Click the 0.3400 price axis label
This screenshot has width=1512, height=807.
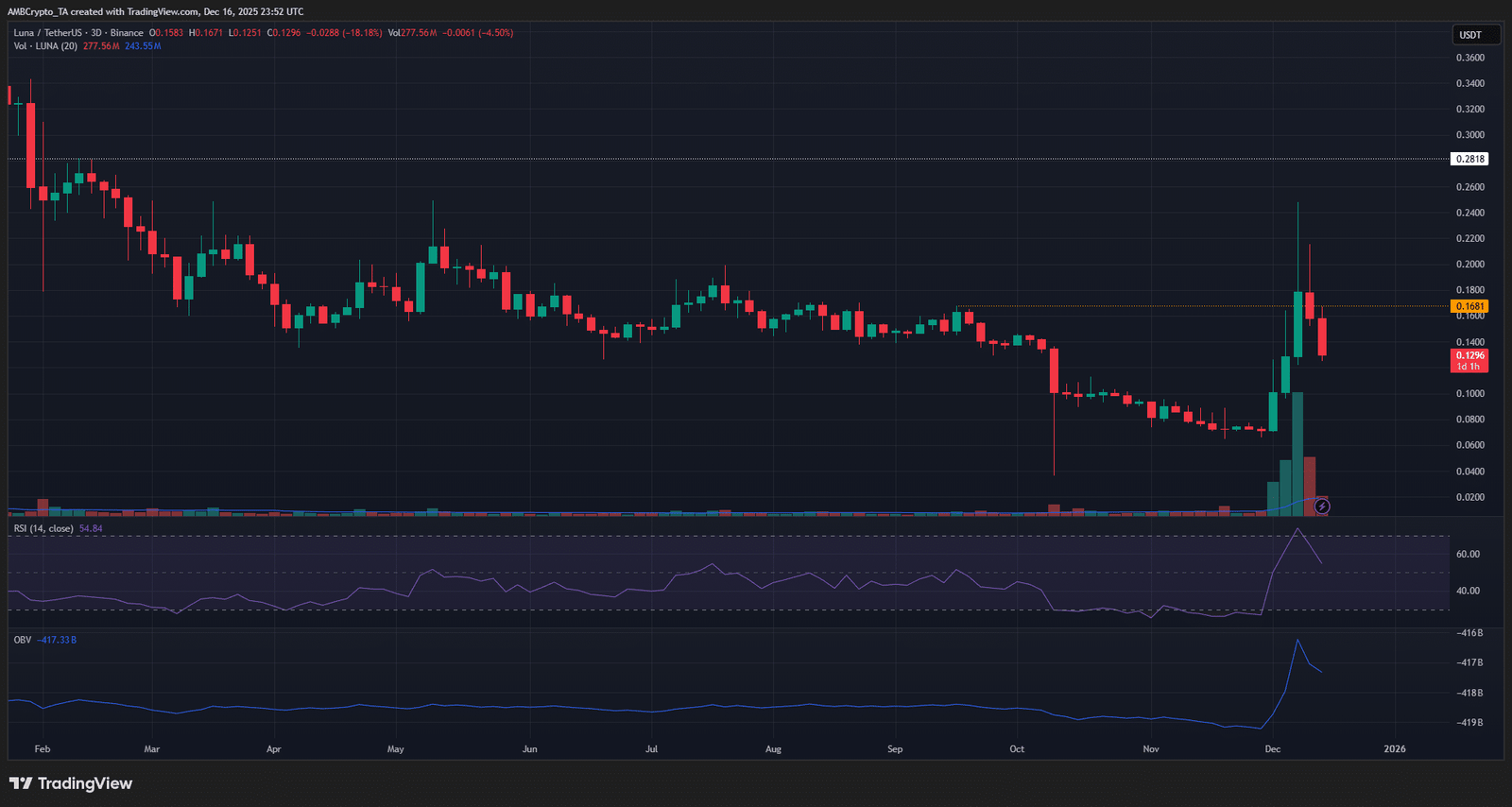(x=1470, y=83)
